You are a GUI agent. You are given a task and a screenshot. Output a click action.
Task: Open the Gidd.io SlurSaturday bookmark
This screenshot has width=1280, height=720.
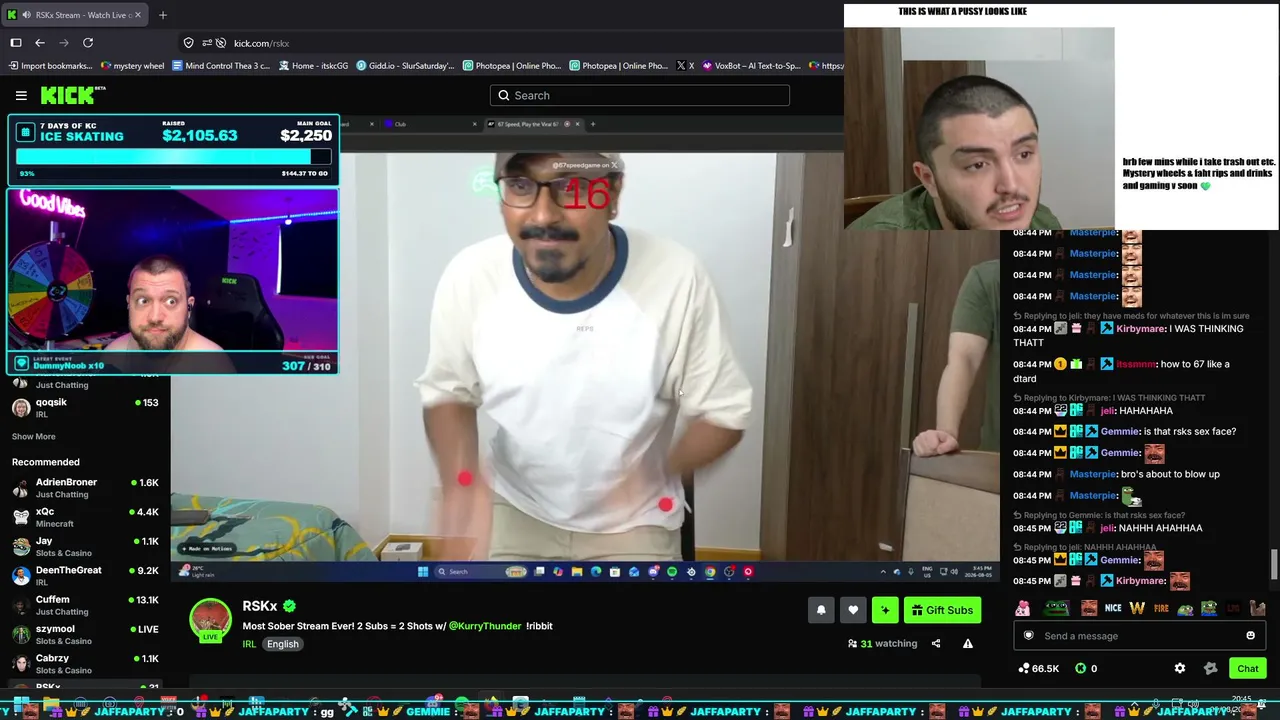[x=405, y=66]
